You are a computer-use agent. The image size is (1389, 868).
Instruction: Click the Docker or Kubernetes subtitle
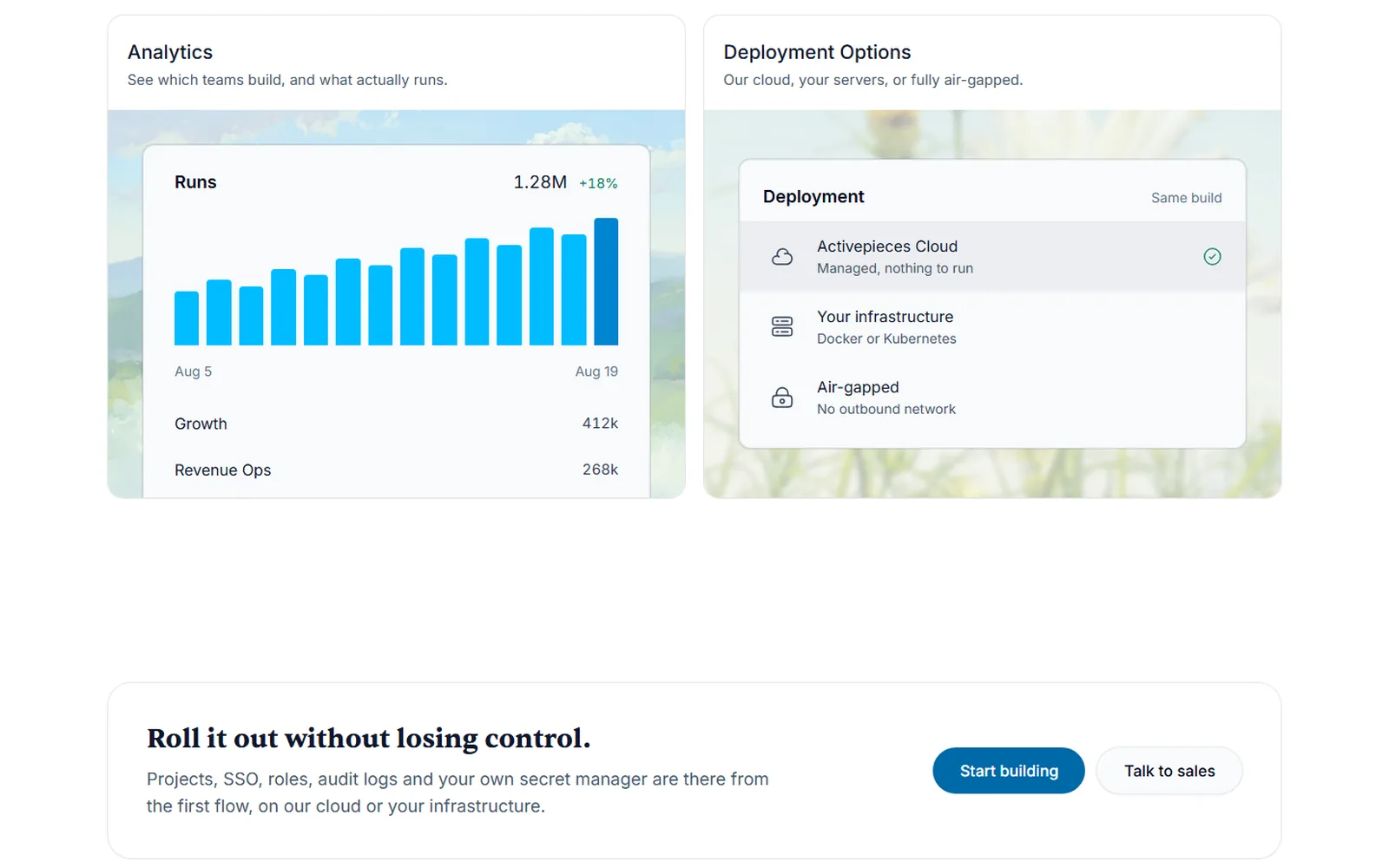tap(886, 339)
